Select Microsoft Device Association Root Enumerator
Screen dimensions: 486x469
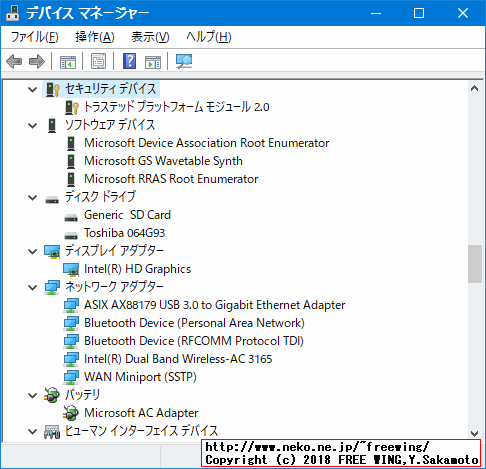pyautogui.click(x=207, y=143)
